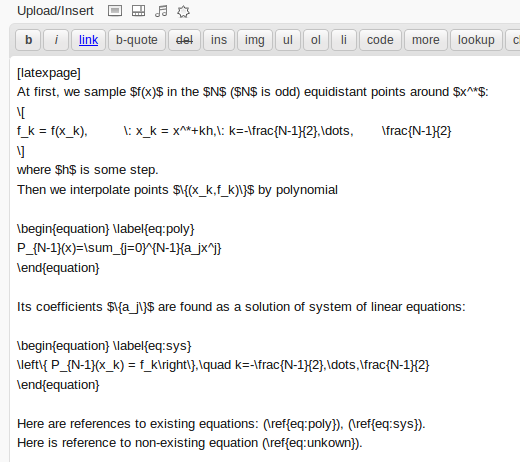Image resolution: width=520 pixels, height=462 pixels.
Task: Insert a hyperlink using the link button
Action: [88, 40]
